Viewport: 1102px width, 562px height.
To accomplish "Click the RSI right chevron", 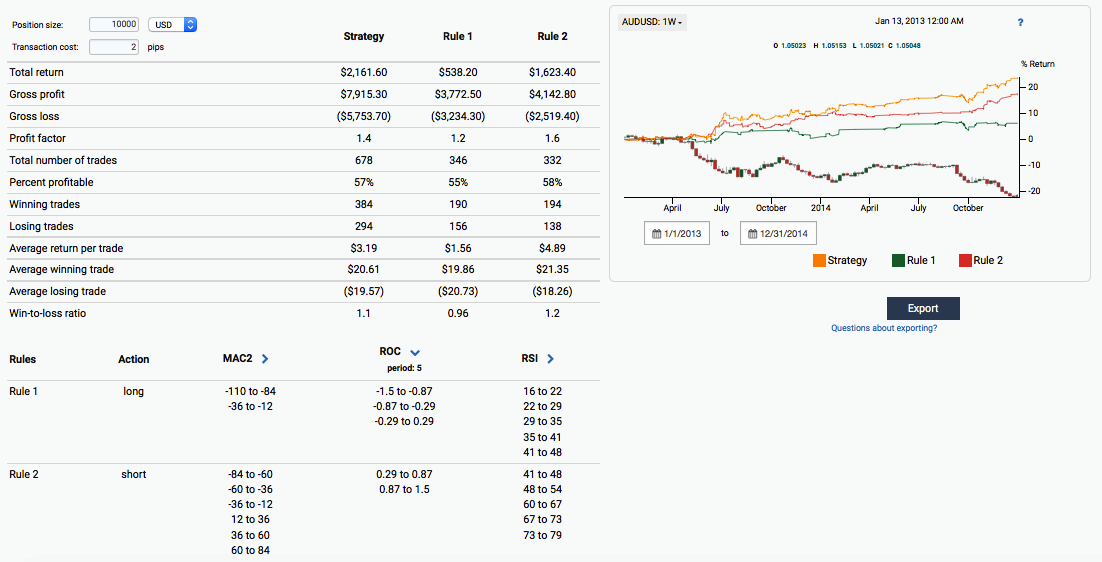I will pos(550,359).
